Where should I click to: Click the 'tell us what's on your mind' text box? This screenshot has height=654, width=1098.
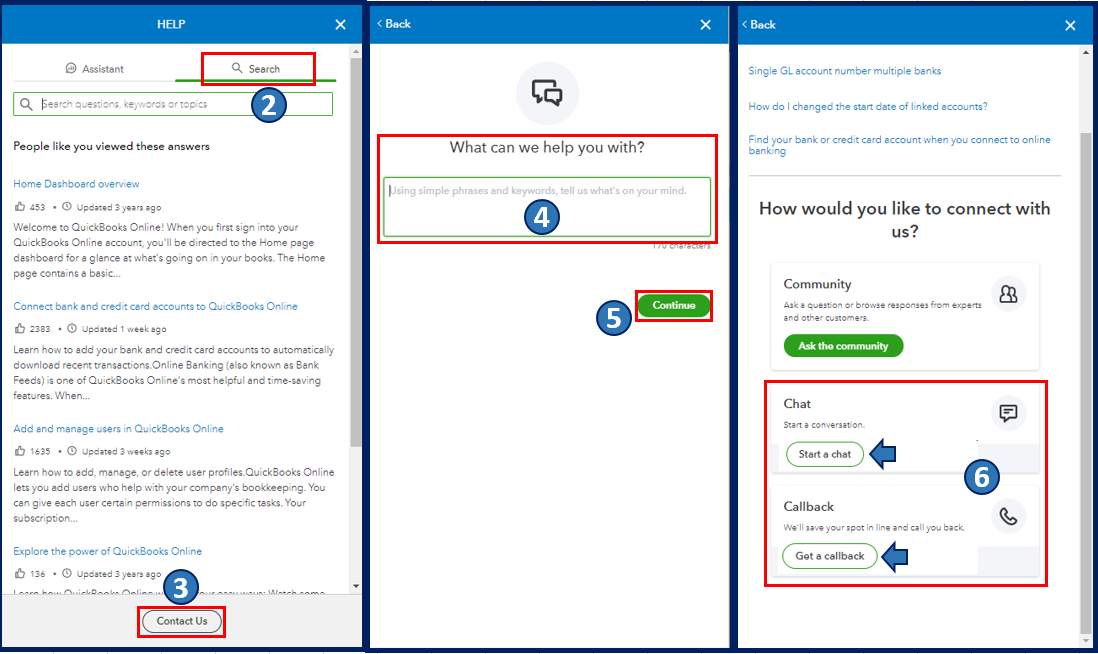(x=547, y=207)
